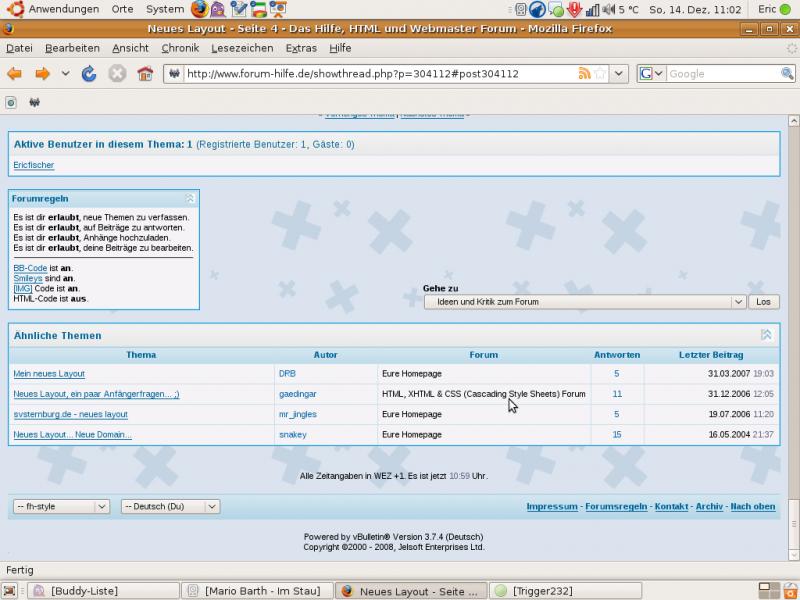
Task: Collapse the Ähnliche Themen section
Action: tap(766, 335)
